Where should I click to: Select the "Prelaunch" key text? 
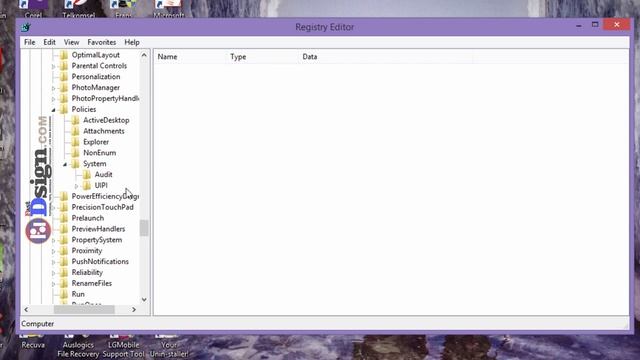tap(88, 218)
